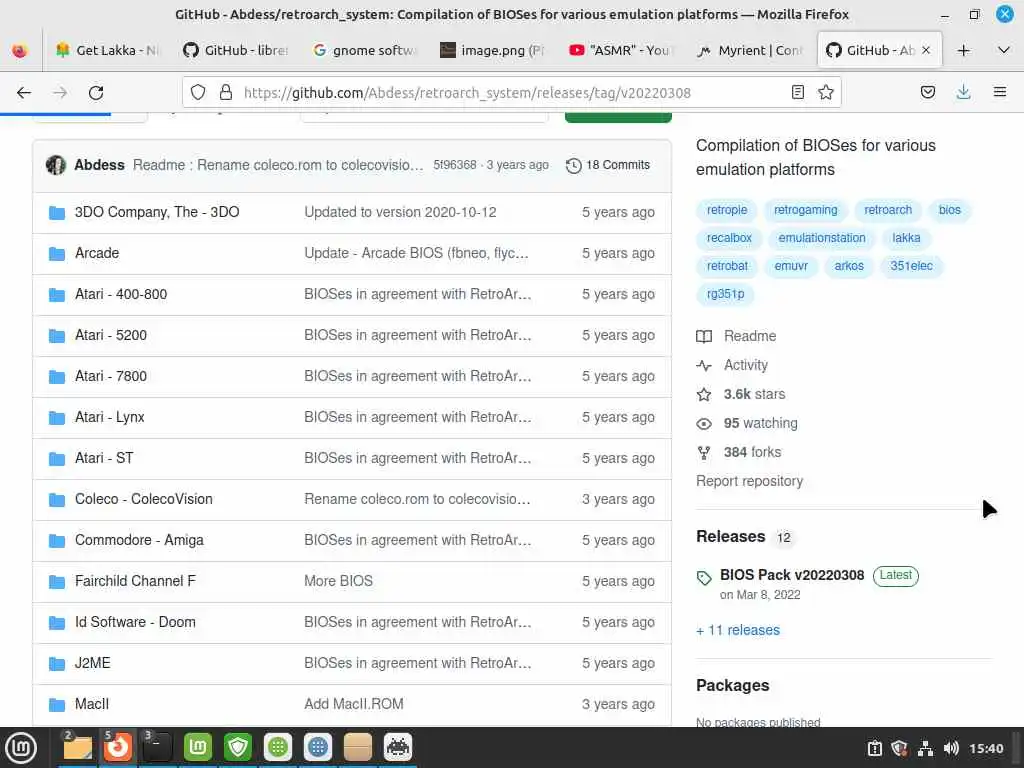
Task: Open Files manager in taskbar
Action: click(77, 748)
